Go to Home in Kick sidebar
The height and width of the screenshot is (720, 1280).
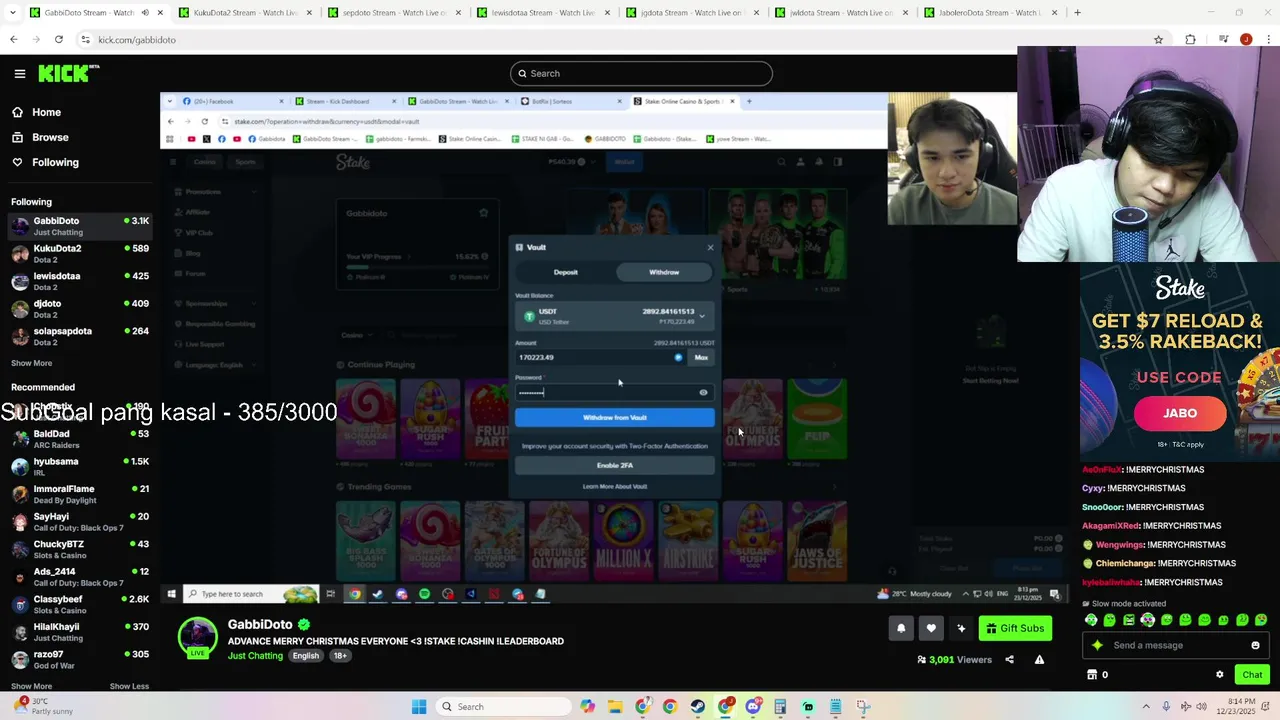pyautogui.click(x=46, y=112)
